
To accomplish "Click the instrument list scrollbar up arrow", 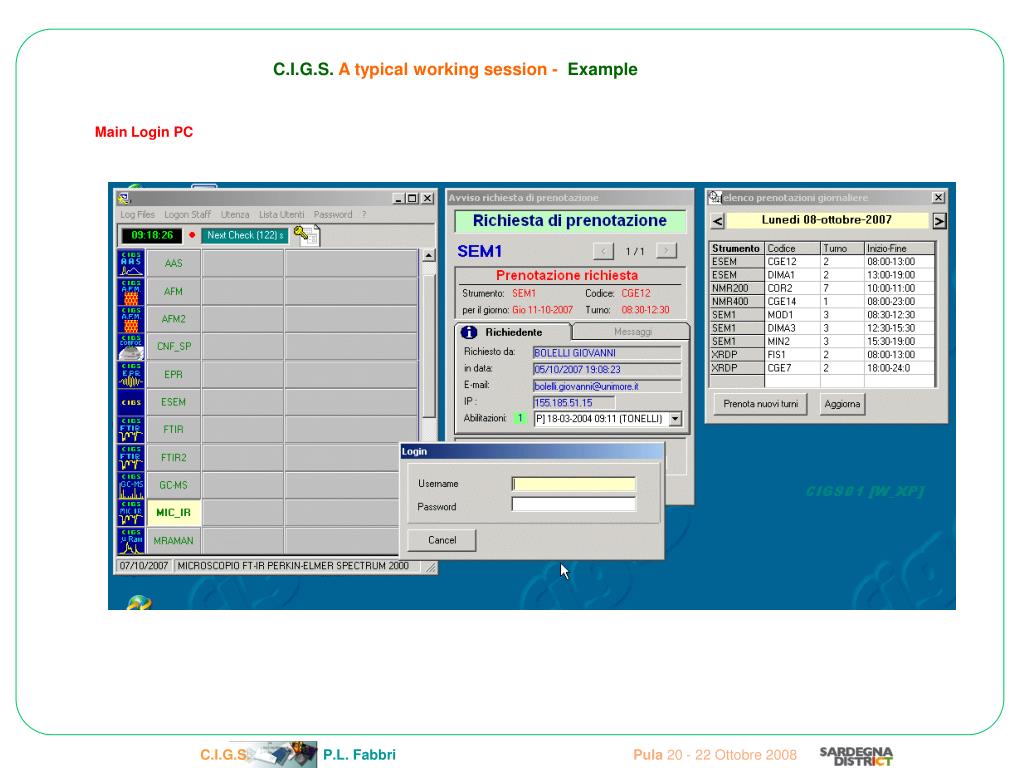I will pos(428,255).
